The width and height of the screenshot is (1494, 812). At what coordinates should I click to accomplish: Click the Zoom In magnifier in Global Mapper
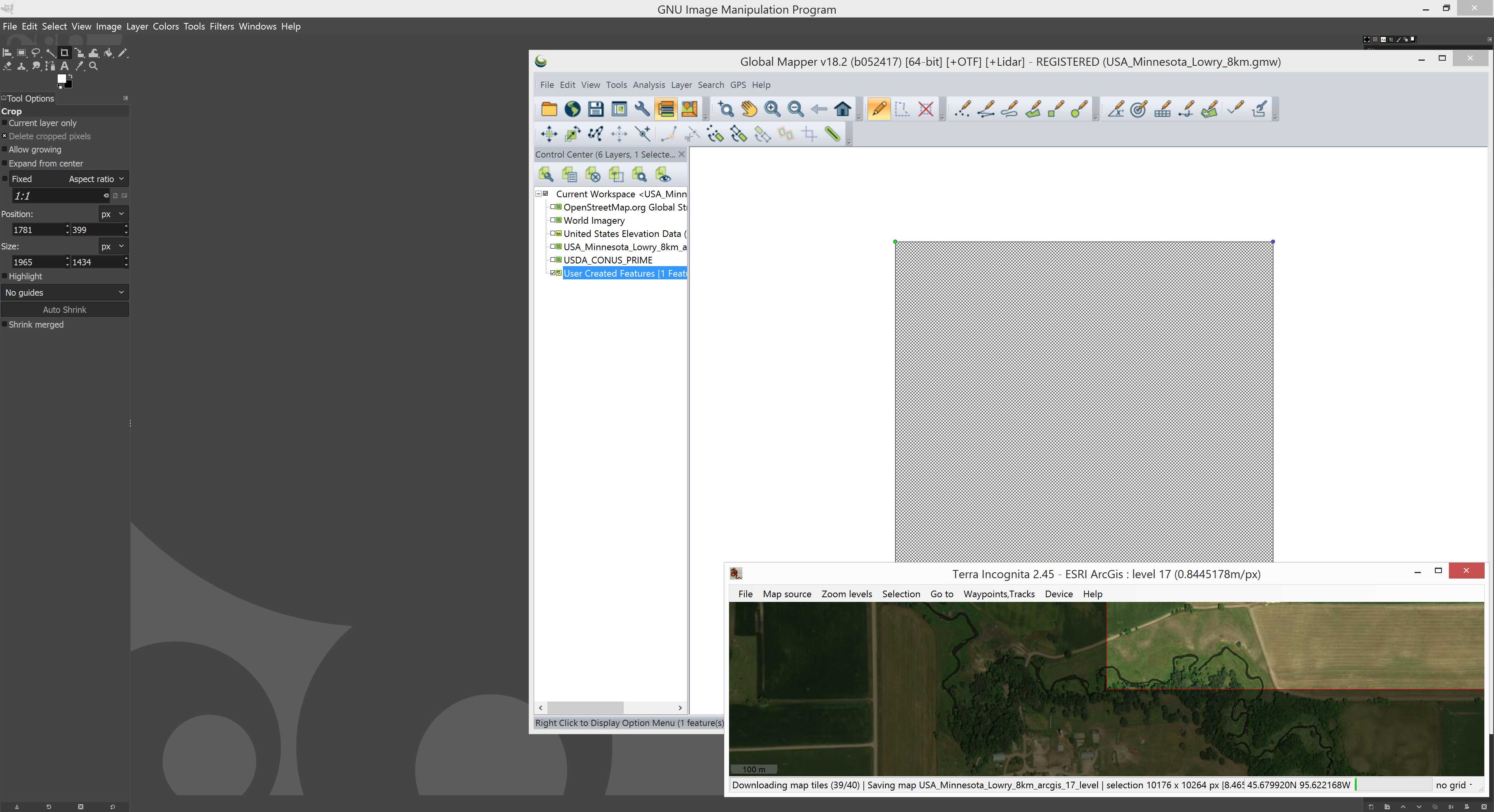(x=772, y=109)
